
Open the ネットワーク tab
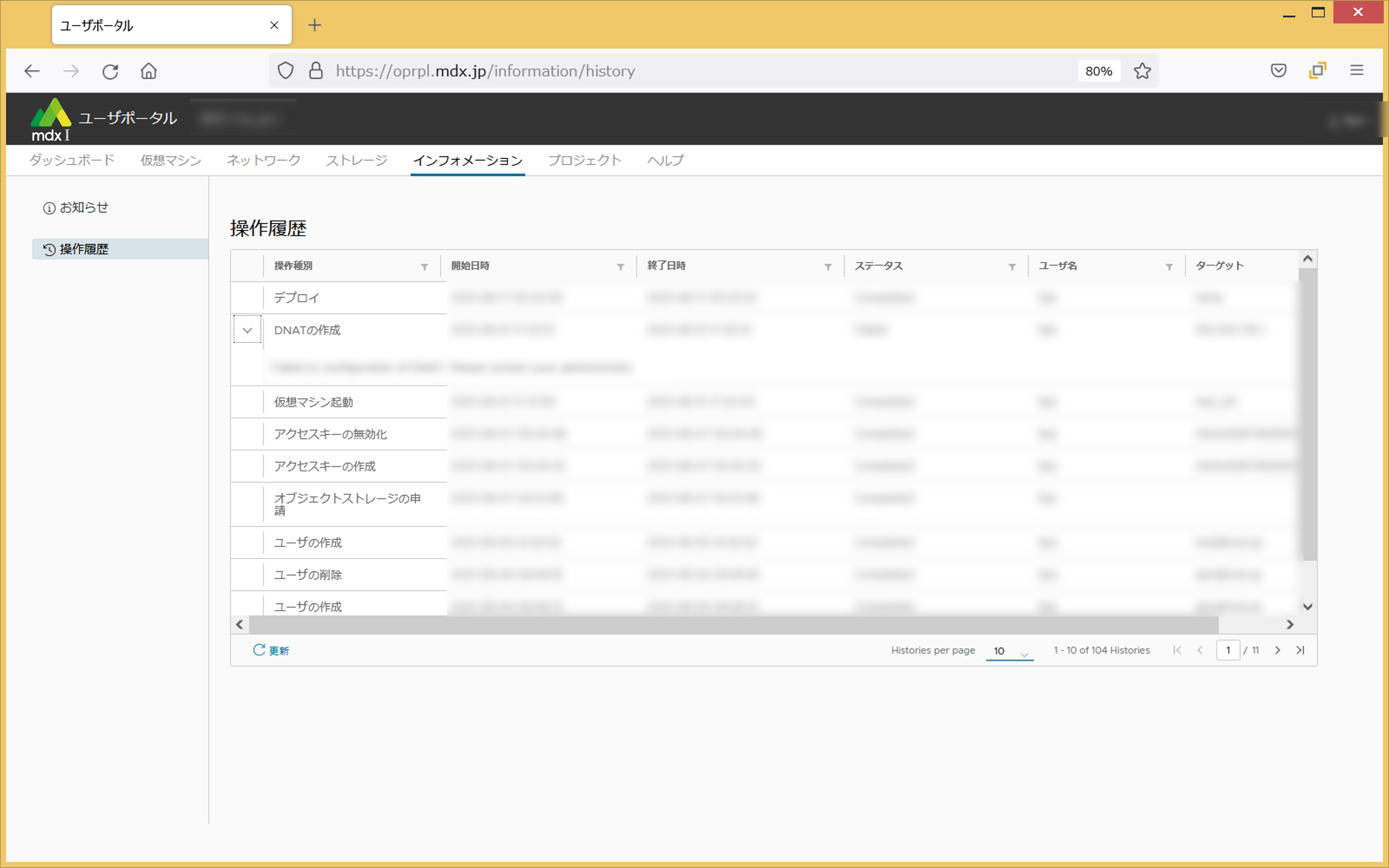click(x=263, y=160)
